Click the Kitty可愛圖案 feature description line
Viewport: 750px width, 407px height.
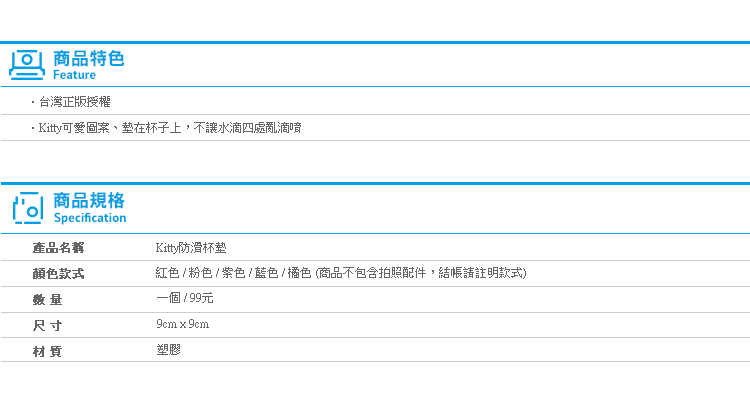tap(170, 128)
